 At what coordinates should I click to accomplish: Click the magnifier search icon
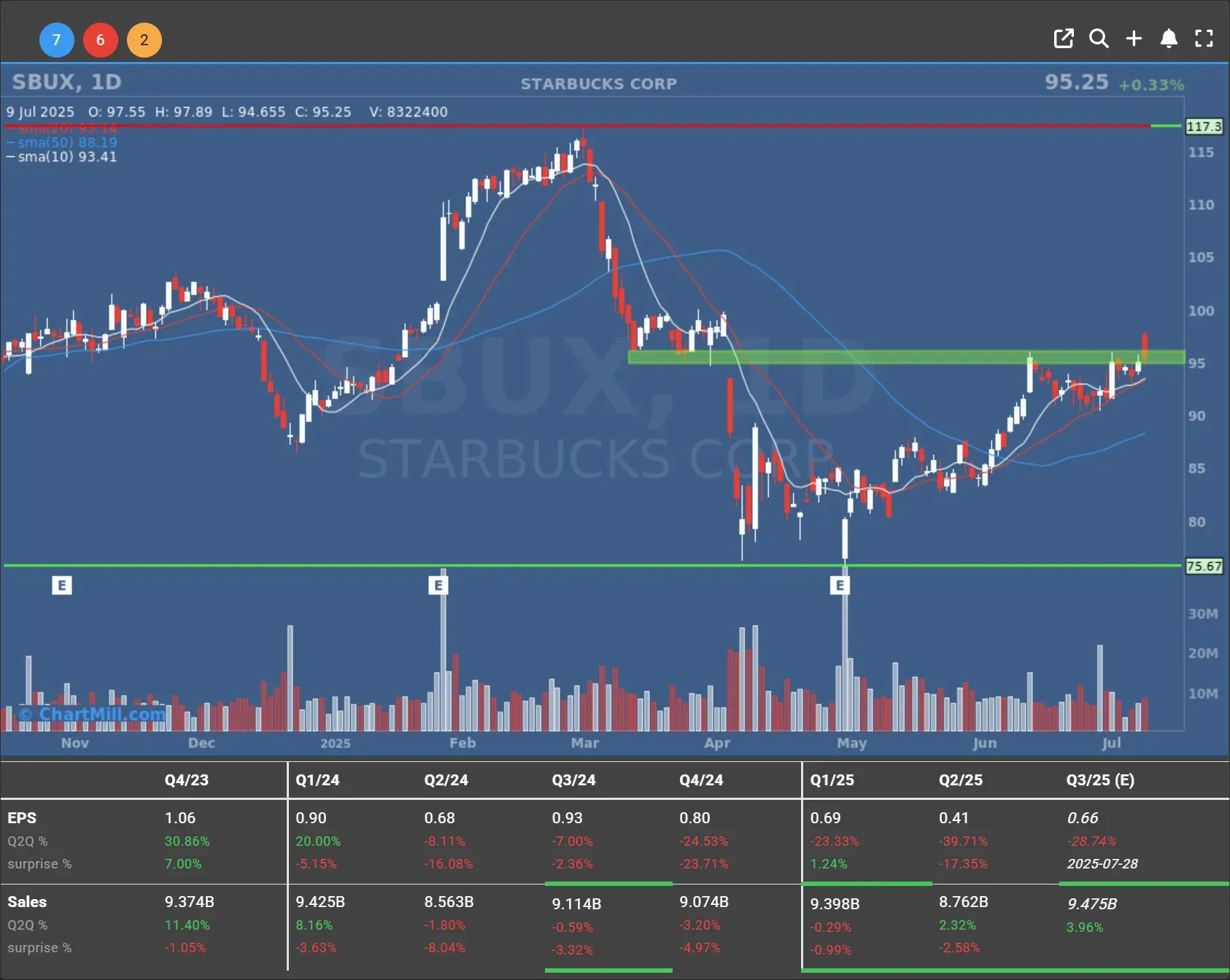pos(1099,39)
